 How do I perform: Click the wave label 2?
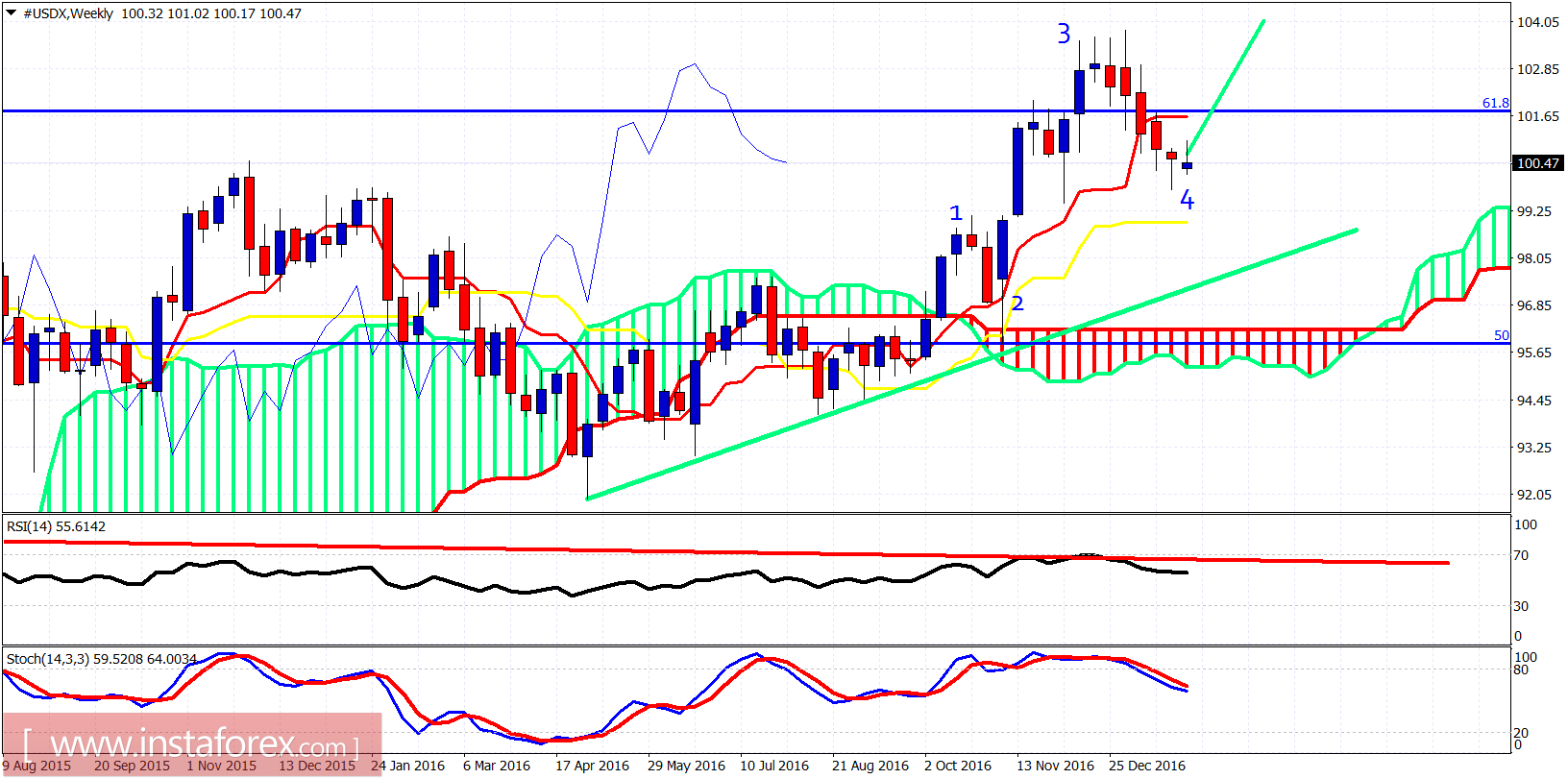pyautogui.click(x=1017, y=304)
